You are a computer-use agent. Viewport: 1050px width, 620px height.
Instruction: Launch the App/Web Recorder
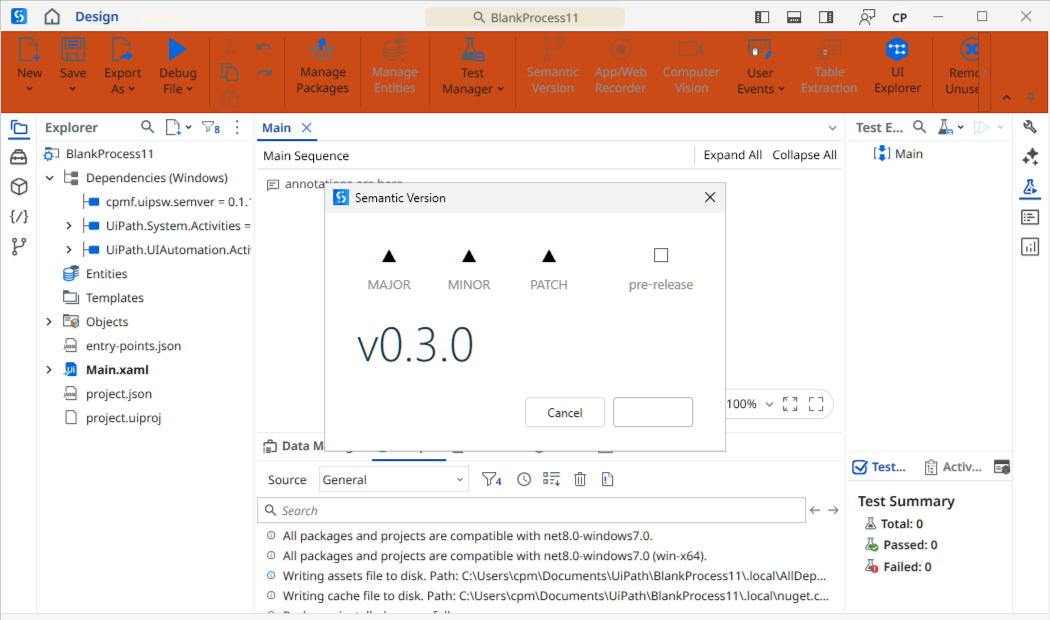click(x=620, y=66)
